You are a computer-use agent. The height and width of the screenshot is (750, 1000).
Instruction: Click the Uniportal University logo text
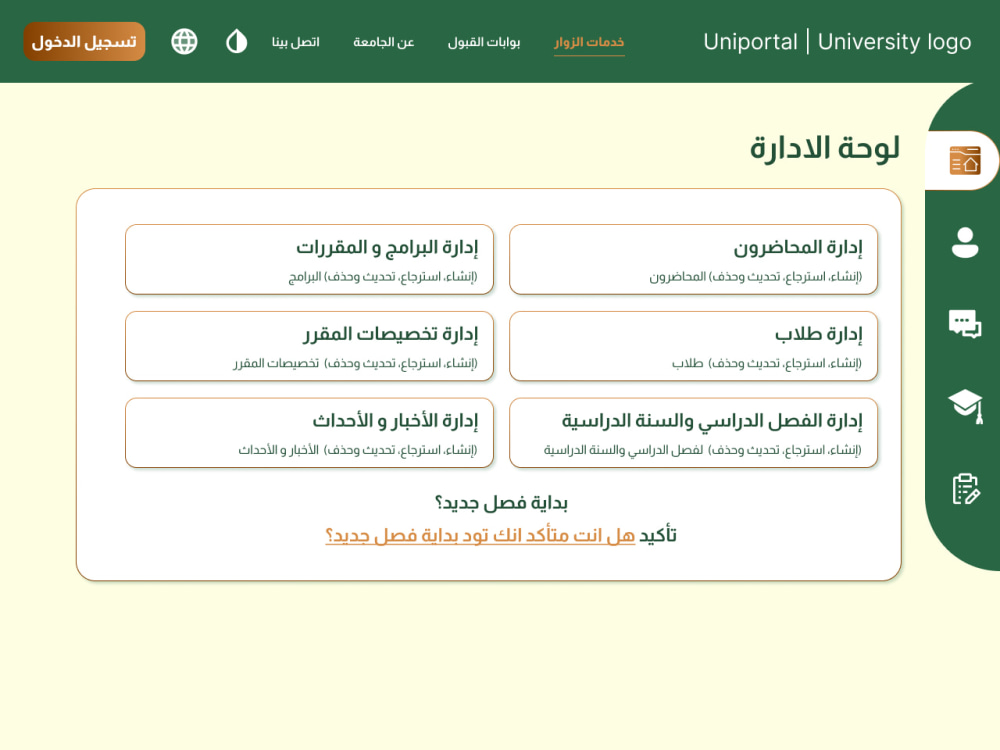tap(837, 41)
